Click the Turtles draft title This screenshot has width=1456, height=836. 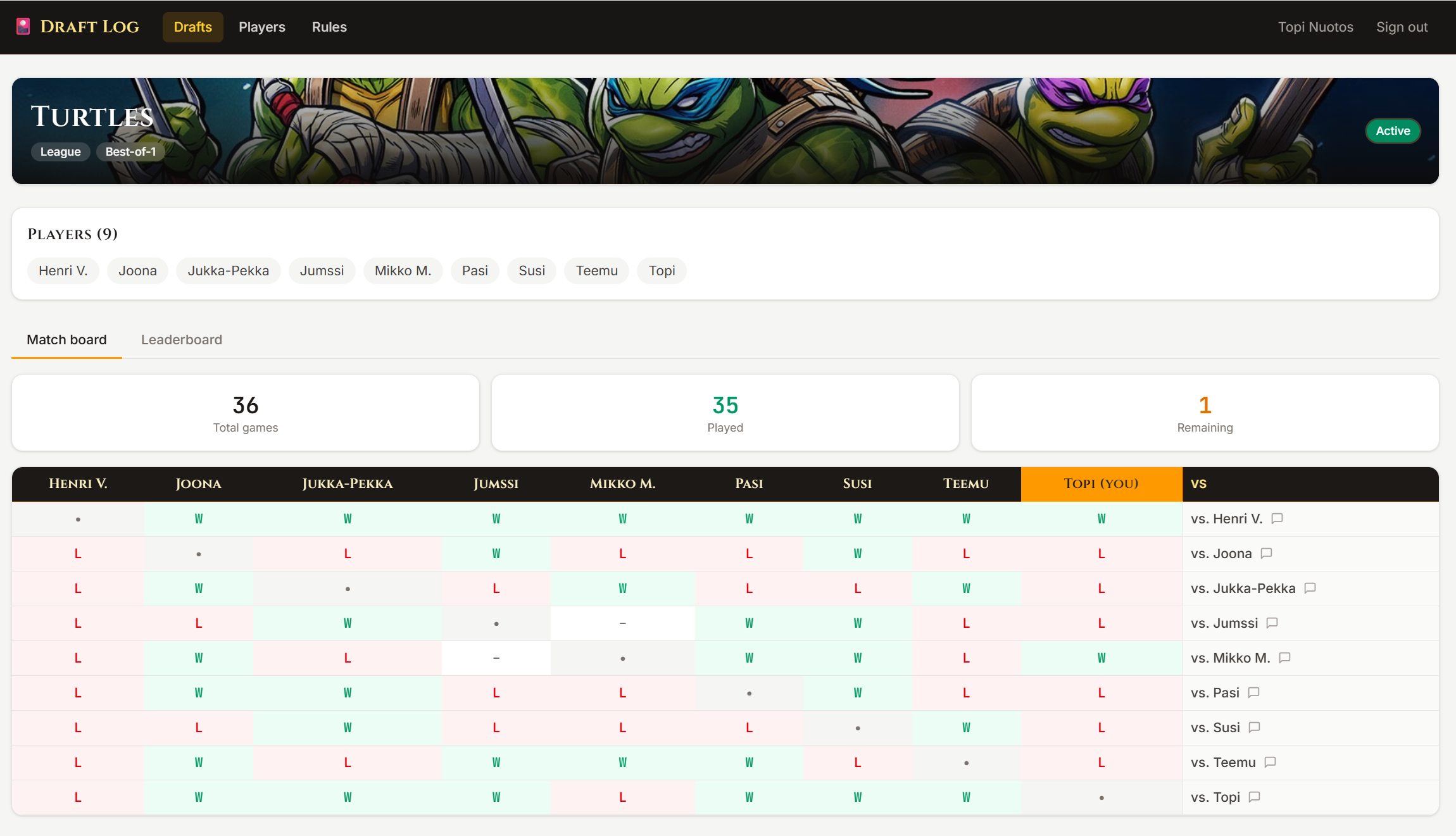pyautogui.click(x=92, y=116)
